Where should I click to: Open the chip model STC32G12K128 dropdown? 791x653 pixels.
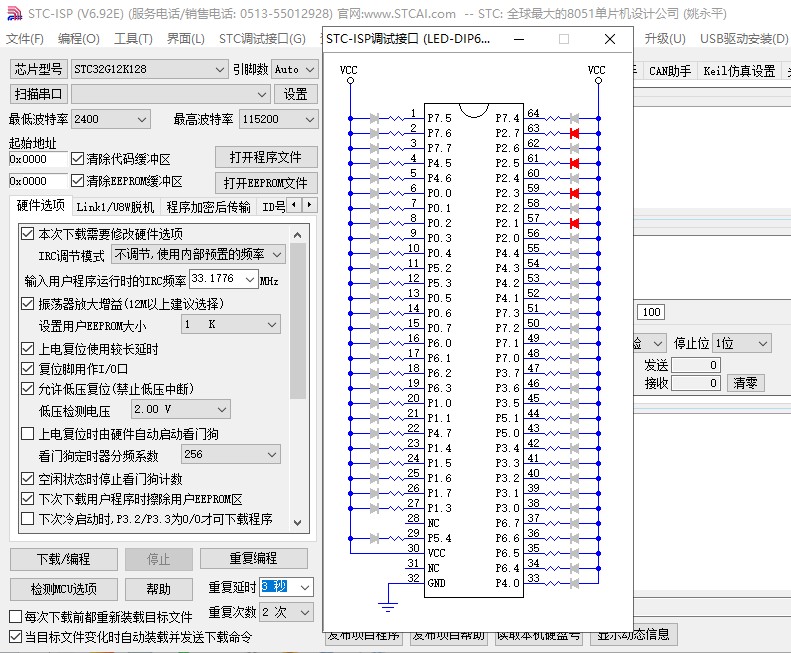[x=149, y=69]
